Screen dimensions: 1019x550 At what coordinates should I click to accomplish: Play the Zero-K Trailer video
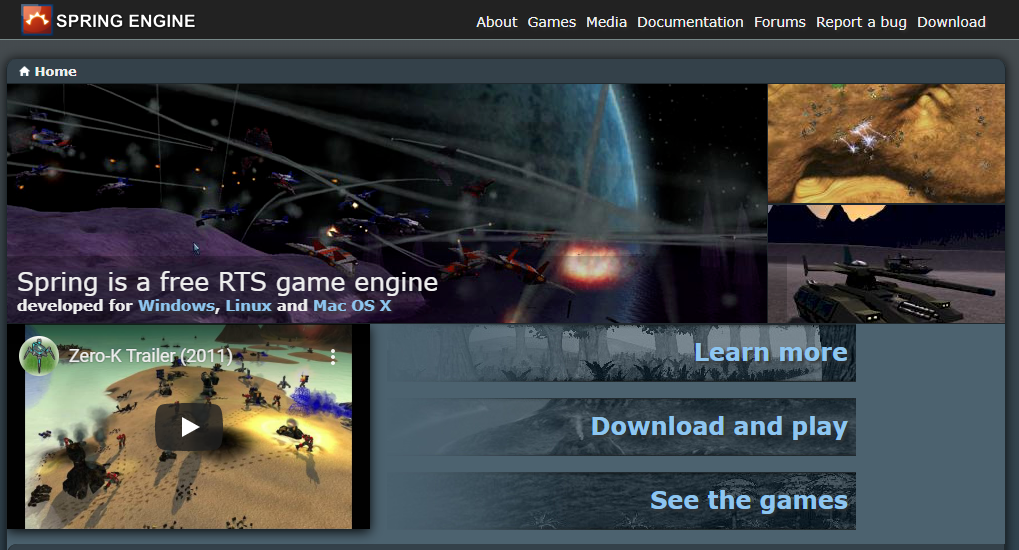(189, 427)
